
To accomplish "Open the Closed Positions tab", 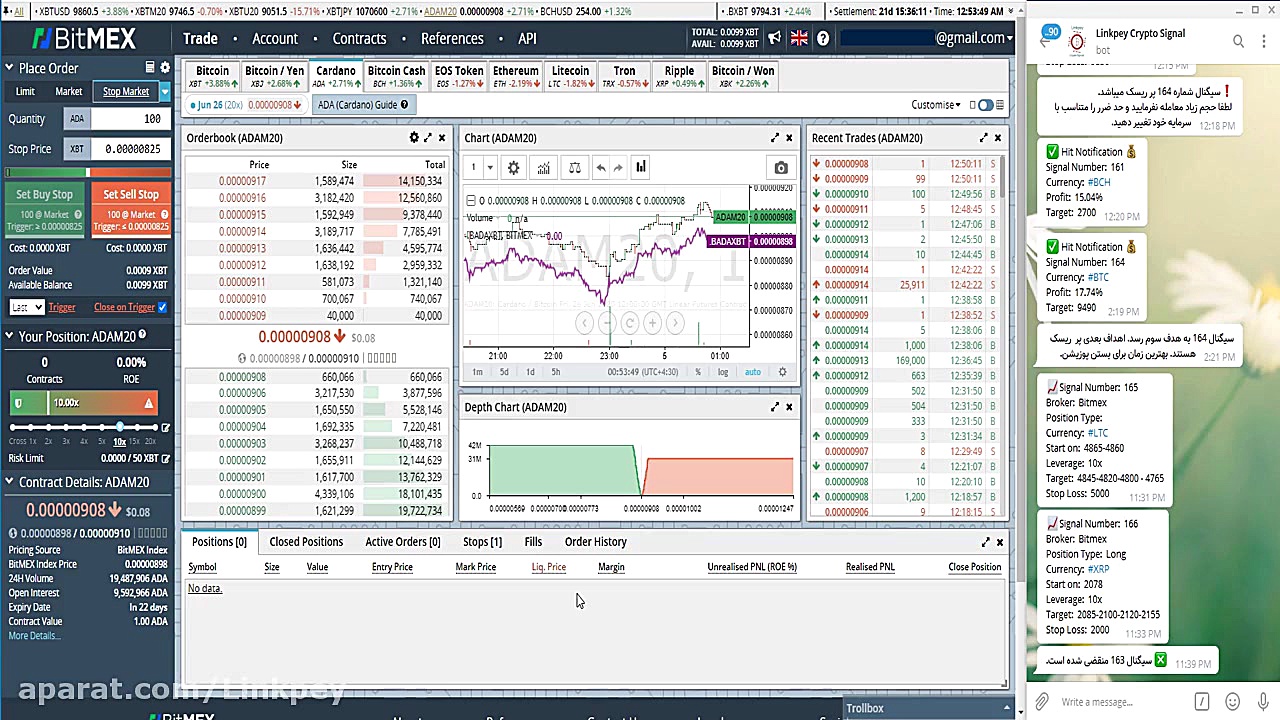I will tap(306, 542).
